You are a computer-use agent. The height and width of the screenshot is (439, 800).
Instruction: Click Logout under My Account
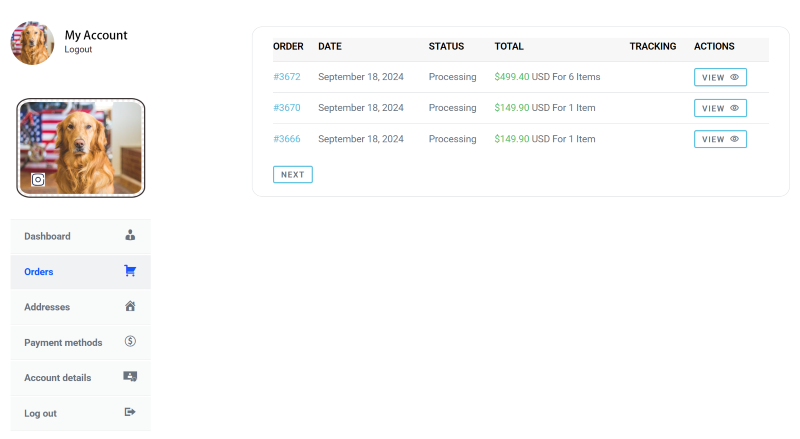coord(78,50)
